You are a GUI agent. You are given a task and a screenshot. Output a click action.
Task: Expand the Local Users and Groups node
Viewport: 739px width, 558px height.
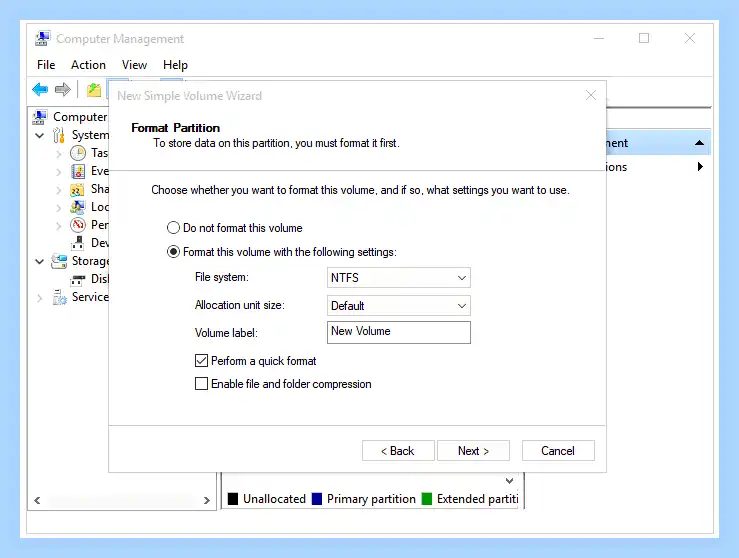tap(58, 208)
